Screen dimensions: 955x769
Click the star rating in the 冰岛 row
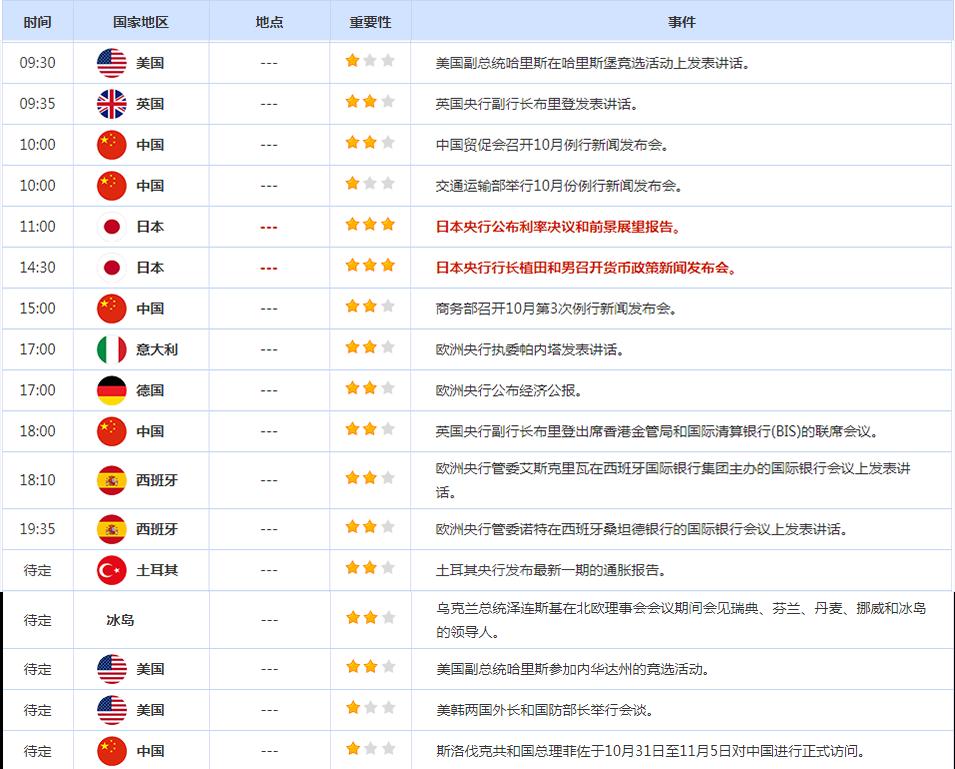point(370,619)
